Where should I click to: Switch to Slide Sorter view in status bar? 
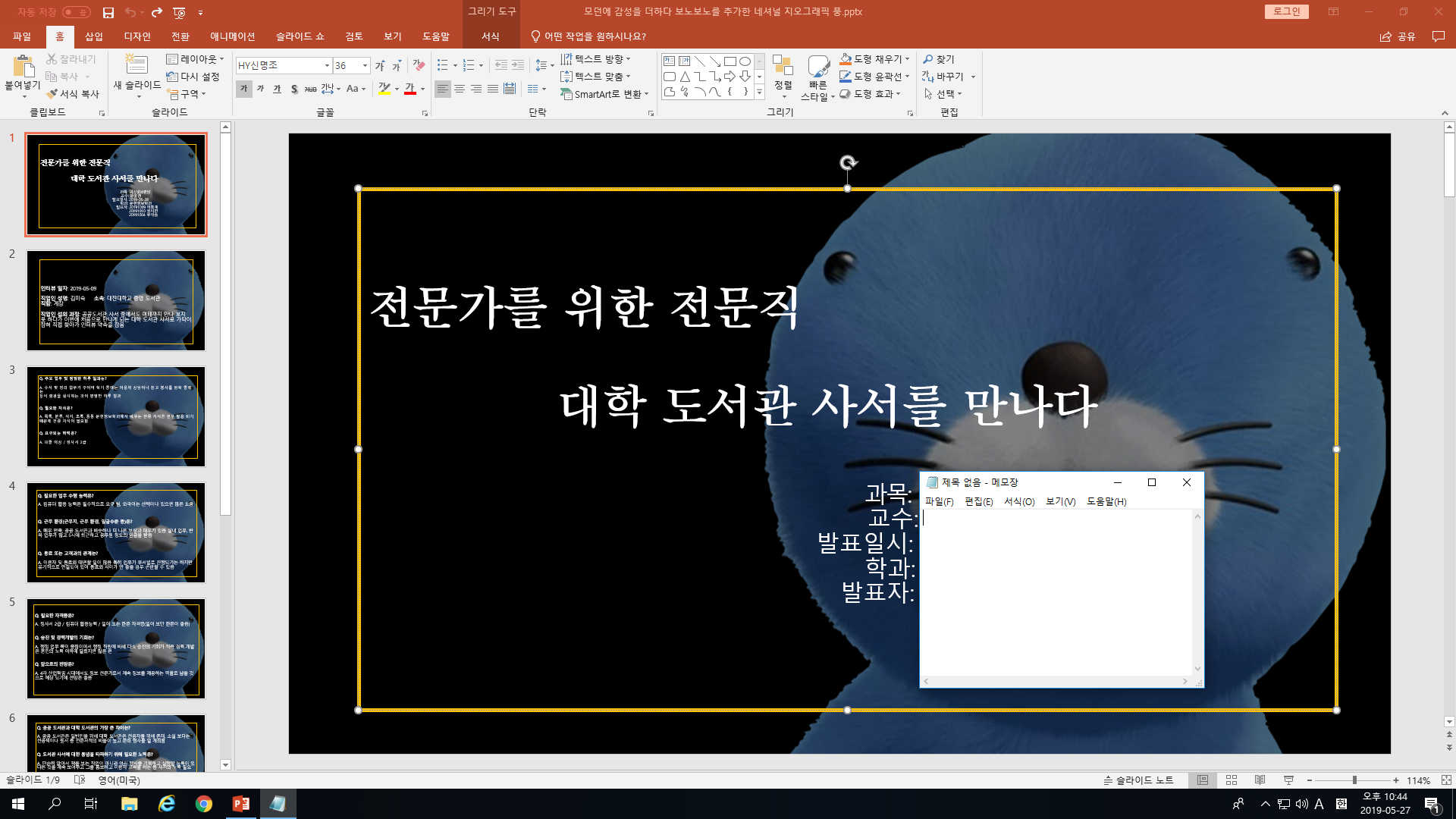[1232, 780]
